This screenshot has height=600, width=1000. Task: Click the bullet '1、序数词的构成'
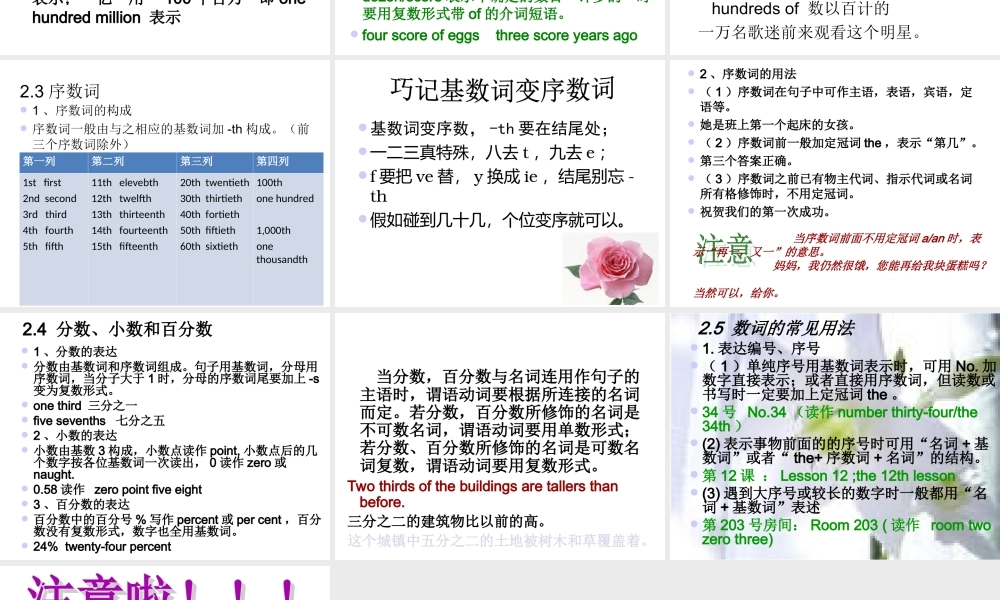pyautogui.click(x=82, y=111)
